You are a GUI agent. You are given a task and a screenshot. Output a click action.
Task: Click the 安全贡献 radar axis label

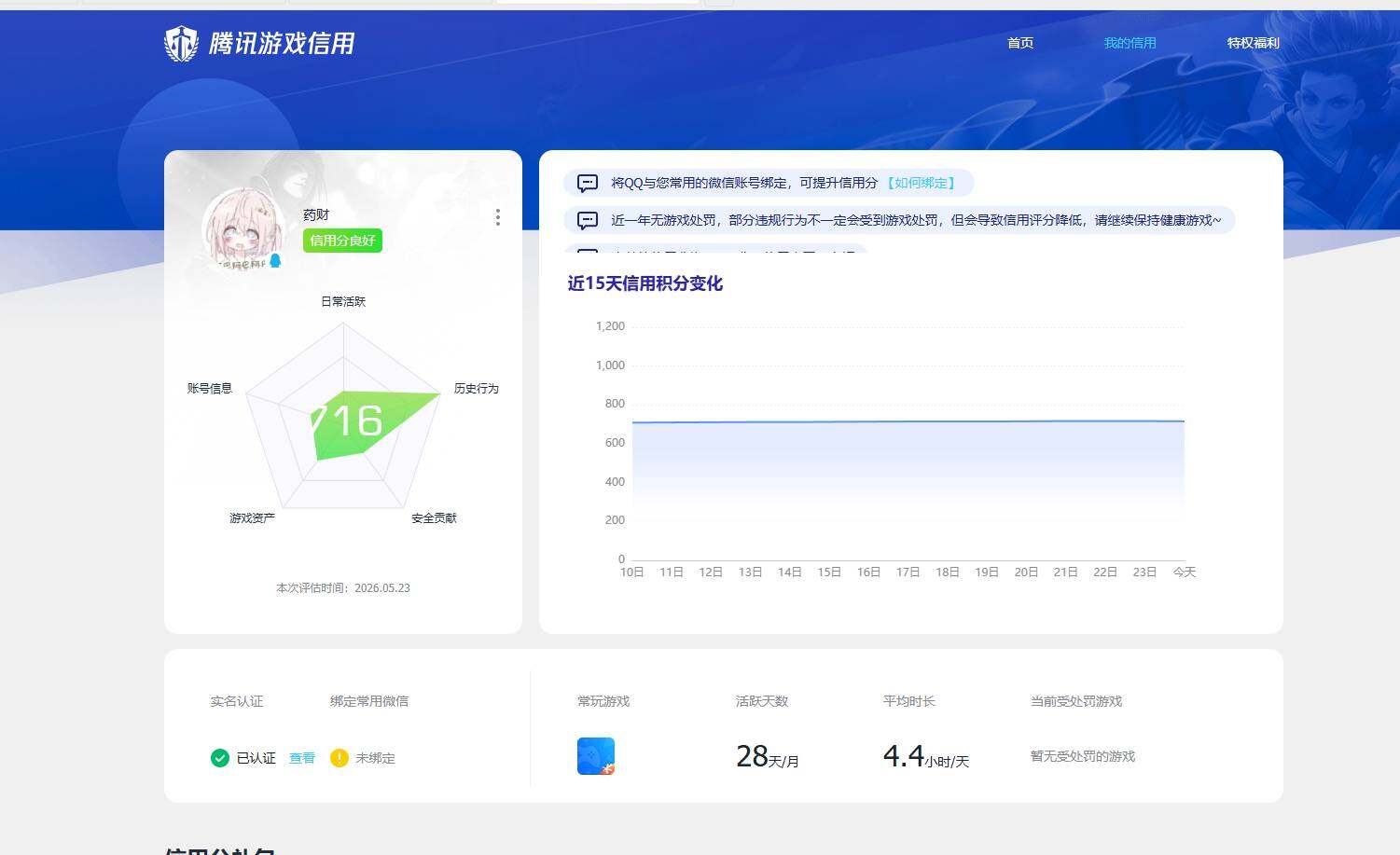(x=435, y=517)
